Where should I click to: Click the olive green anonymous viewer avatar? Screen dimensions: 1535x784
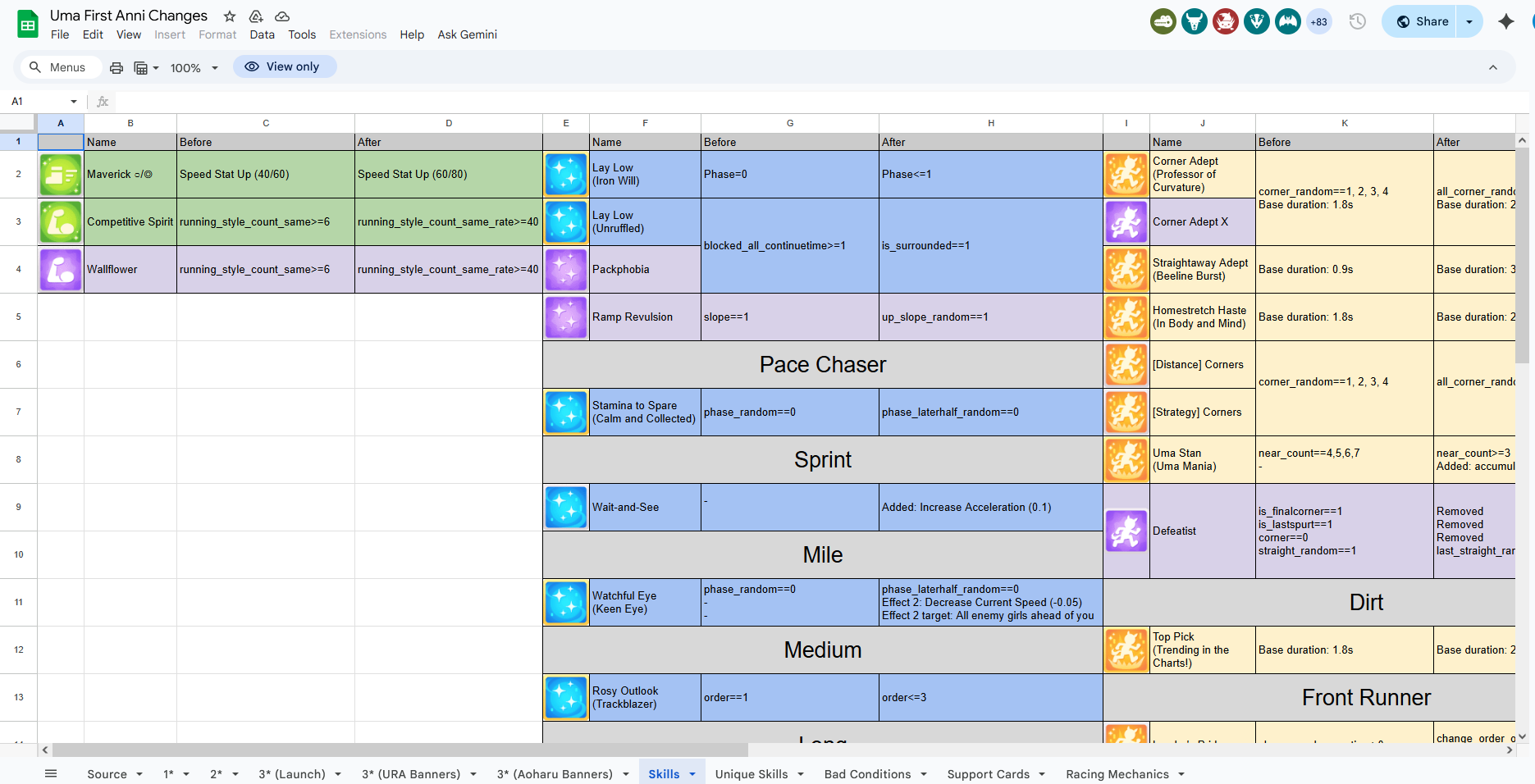pos(1163,21)
